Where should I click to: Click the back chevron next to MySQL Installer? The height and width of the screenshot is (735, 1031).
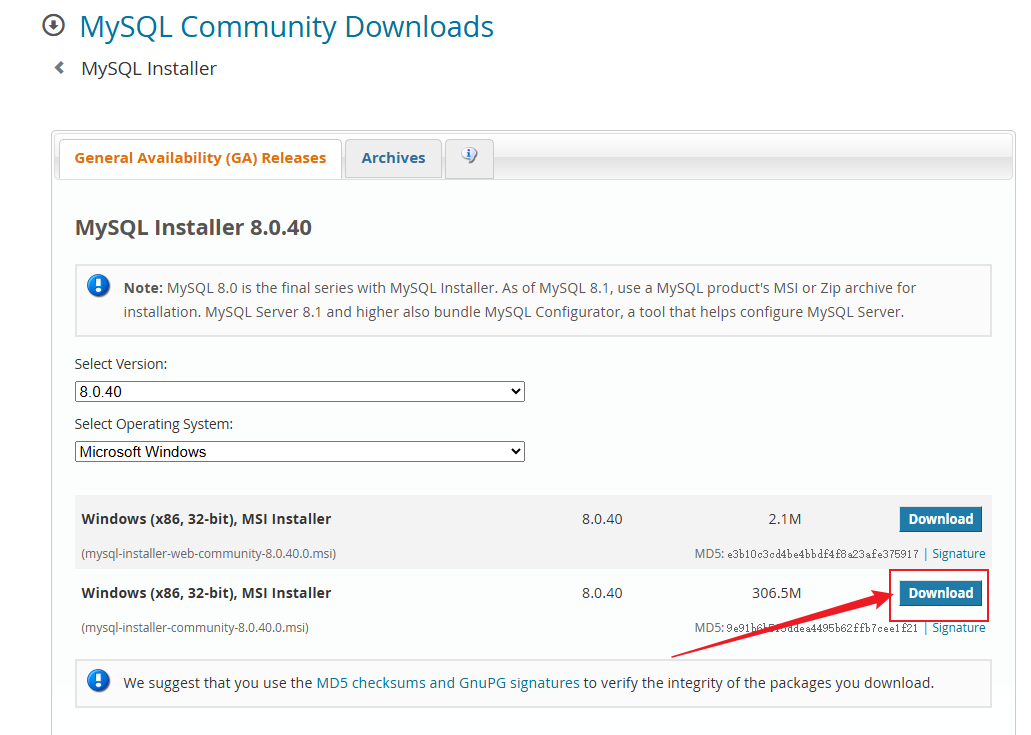(58, 68)
